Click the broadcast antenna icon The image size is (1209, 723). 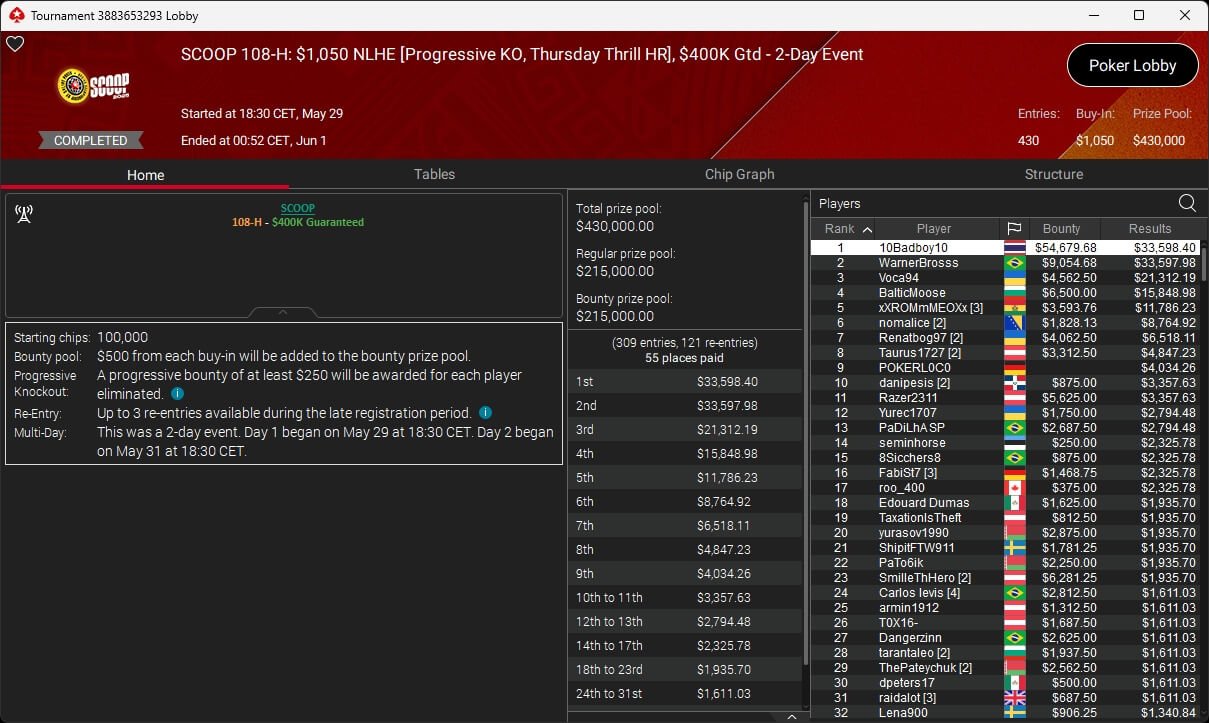24,214
